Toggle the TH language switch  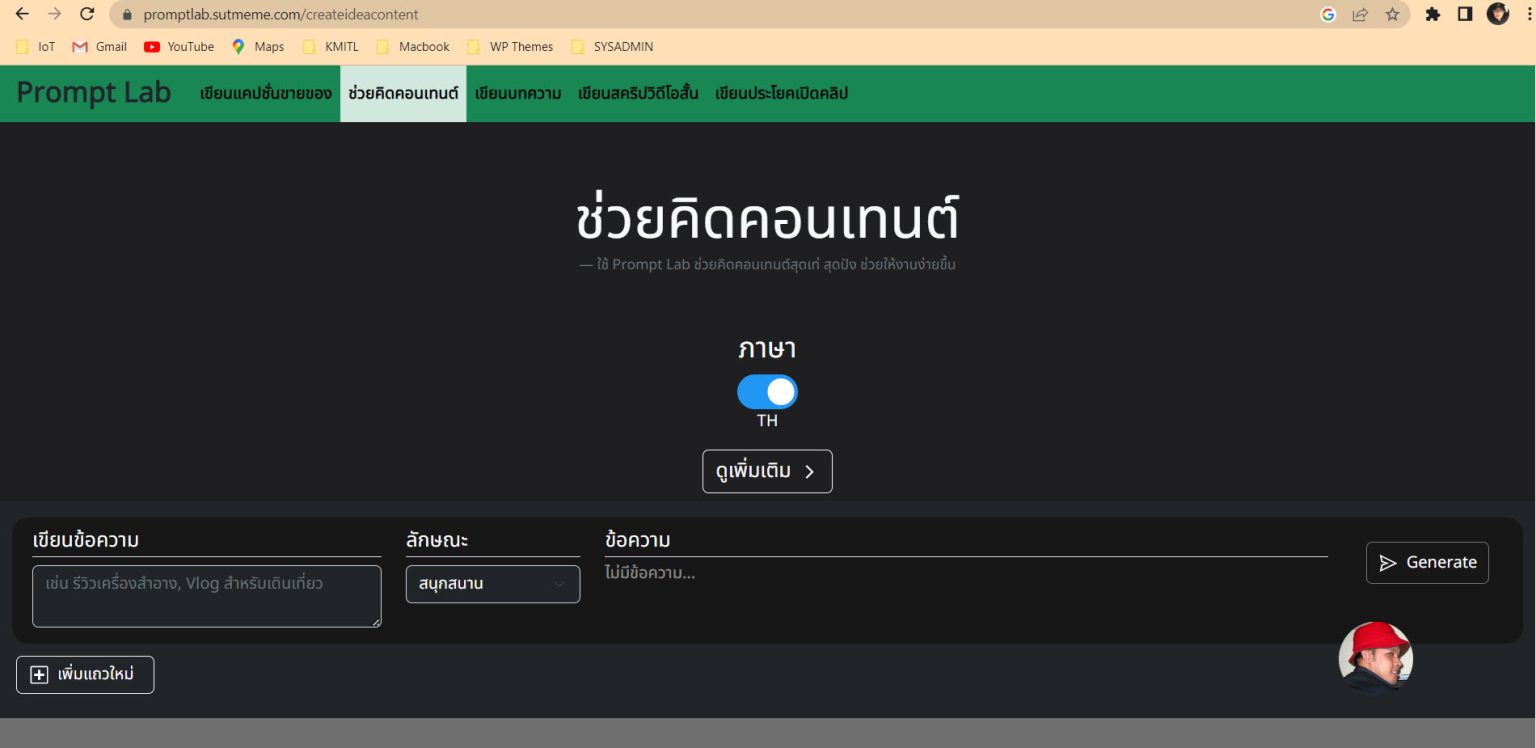pos(767,391)
